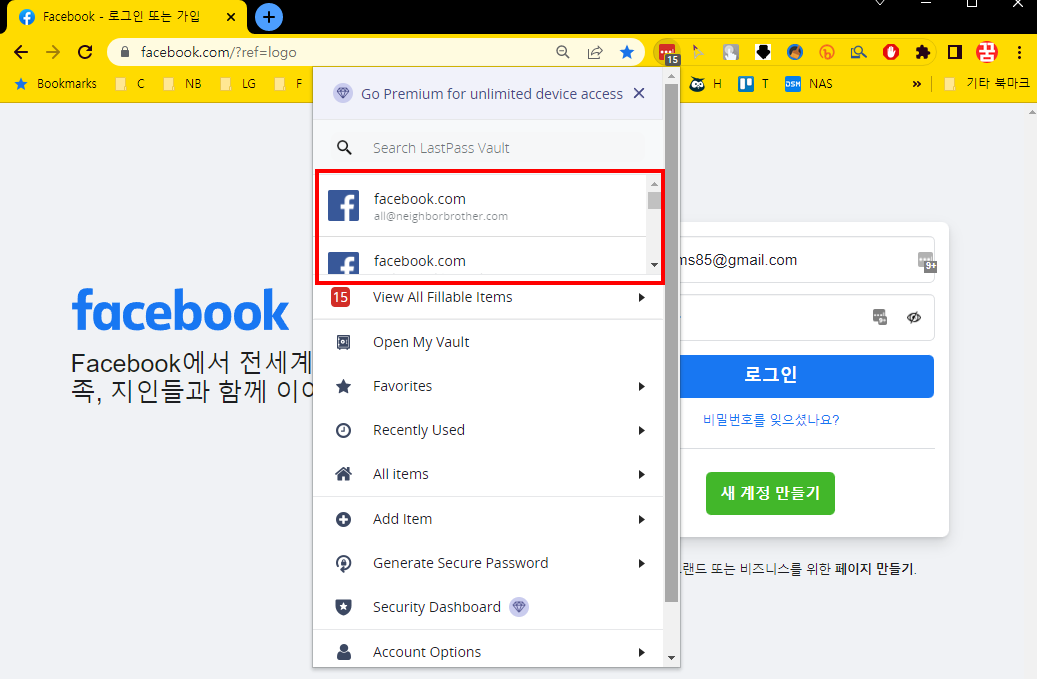Click the side panel icon in toolbar
1037x679 pixels.
(x=954, y=52)
